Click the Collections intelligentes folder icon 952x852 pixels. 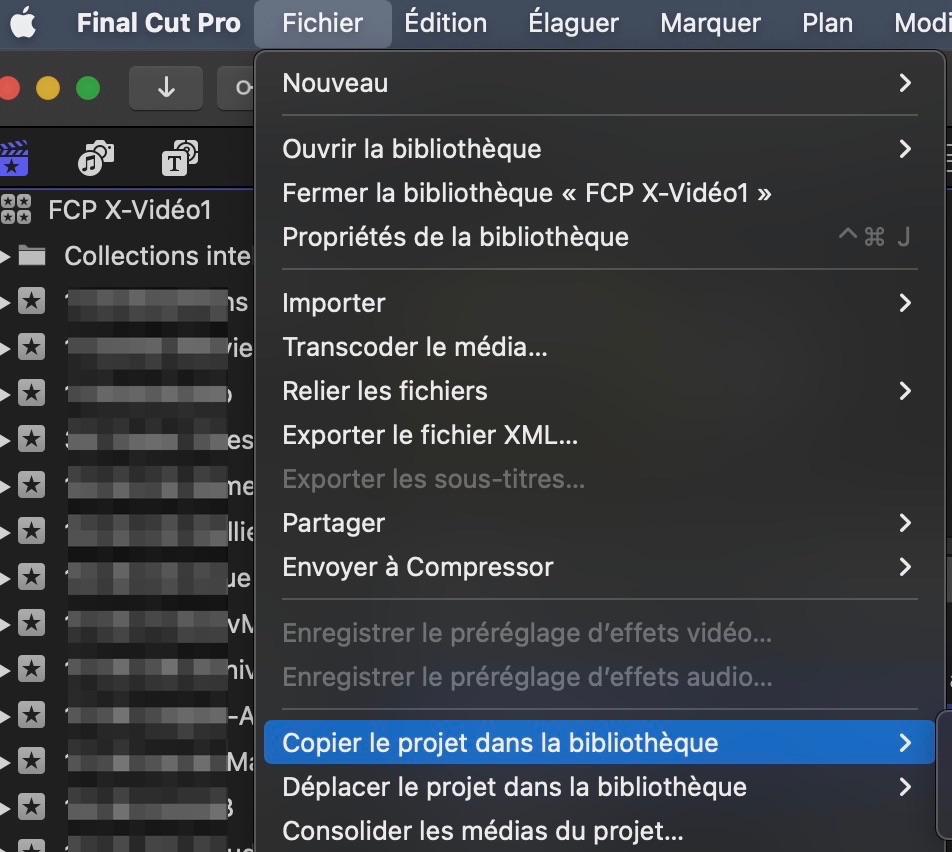pyautogui.click(x=32, y=256)
